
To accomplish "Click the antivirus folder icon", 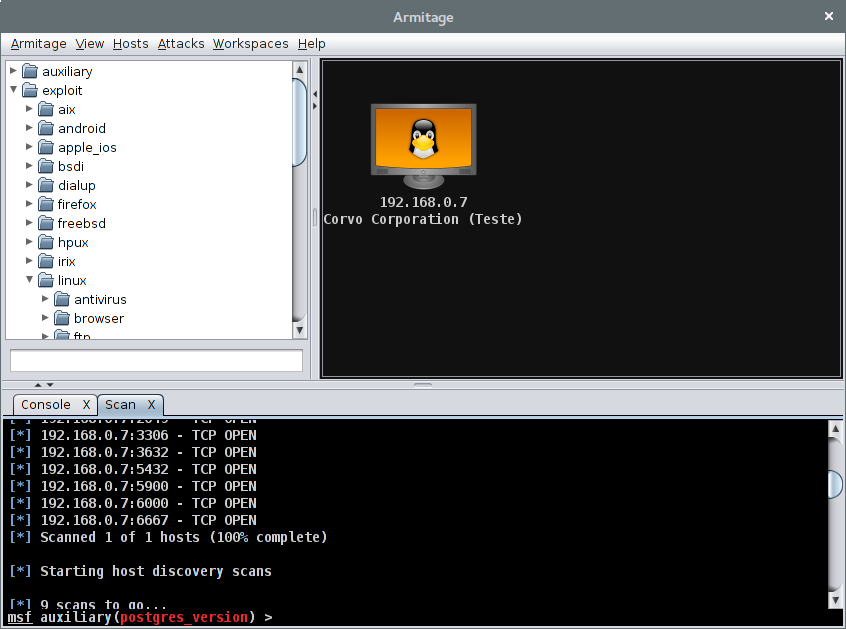I will (x=62, y=299).
